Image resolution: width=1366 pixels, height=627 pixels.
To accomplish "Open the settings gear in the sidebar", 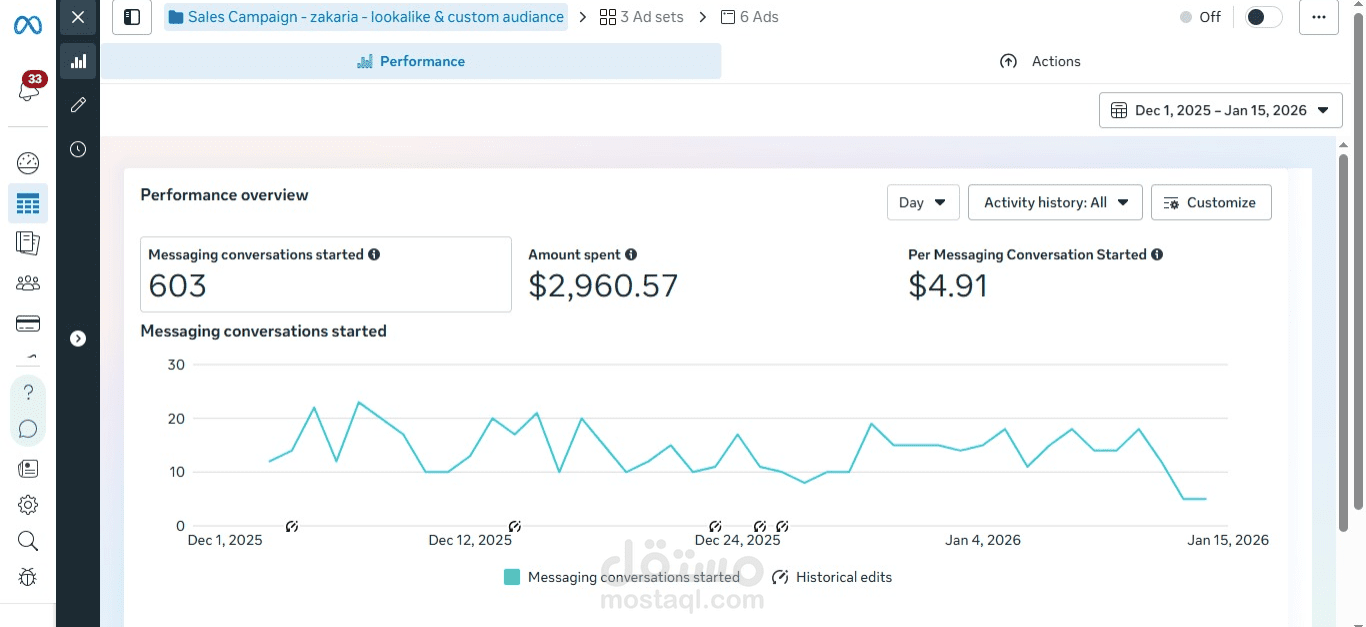I will pos(28,505).
